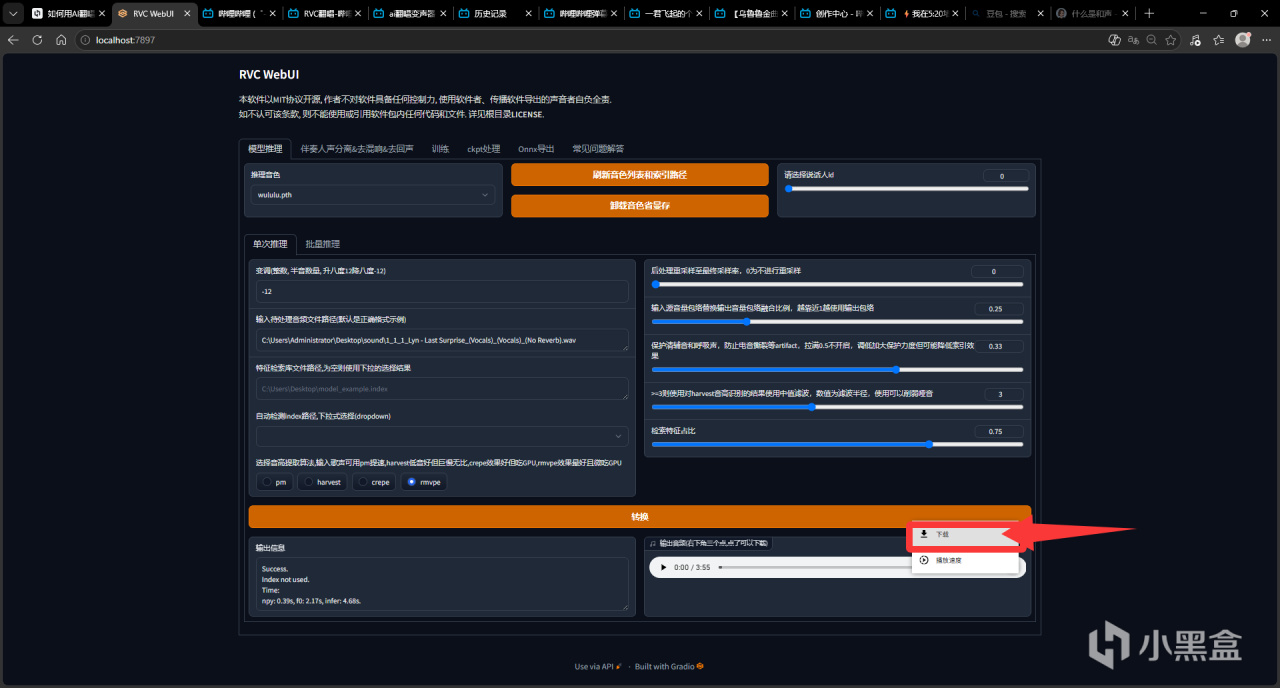Click the 特征检索库文件路径 input field
This screenshot has height=688, width=1280.
[x=442, y=388]
